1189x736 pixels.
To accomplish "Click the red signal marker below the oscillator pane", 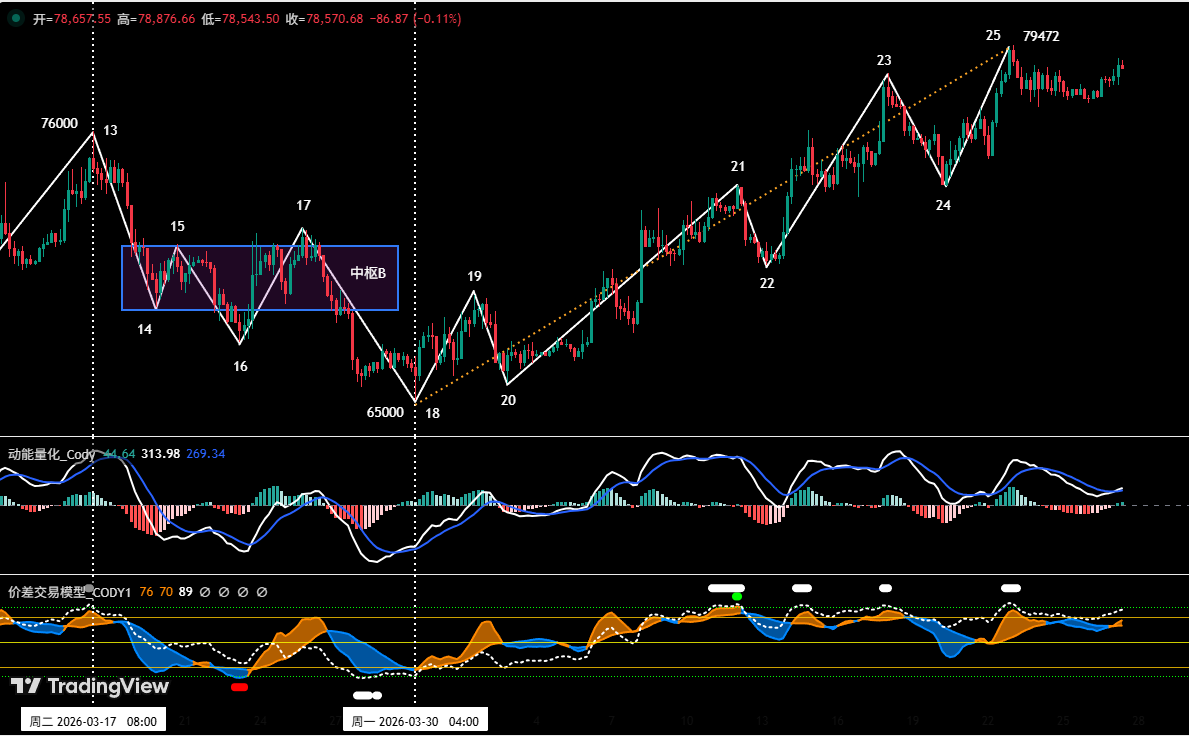I will pyautogui.click(x=239, y=688).
